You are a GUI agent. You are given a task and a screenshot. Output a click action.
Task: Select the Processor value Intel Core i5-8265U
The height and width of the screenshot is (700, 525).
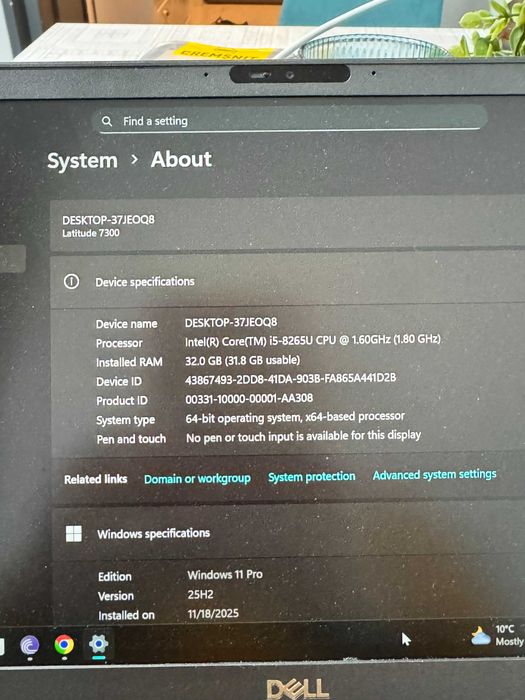(313, 340)
